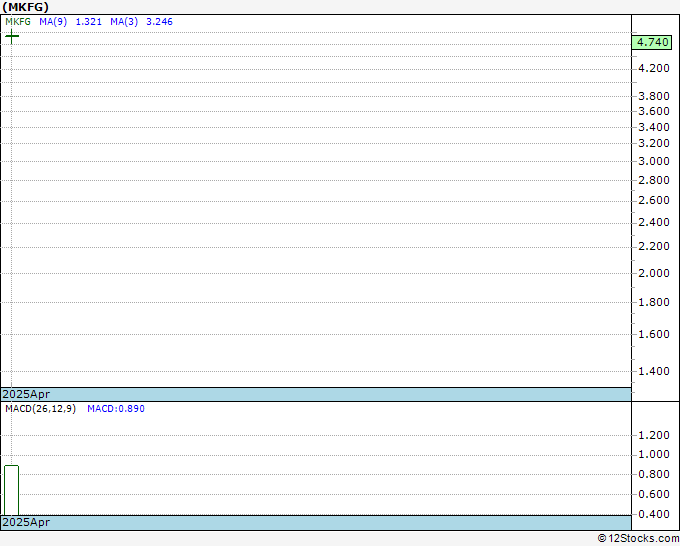
Task: Click the 1.200 MACD axis label
Action: [x=654, y=435]
